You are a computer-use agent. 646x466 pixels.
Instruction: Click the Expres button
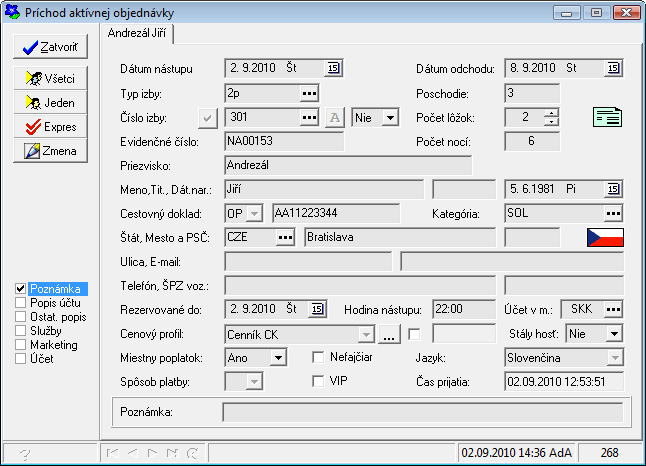[51, 127]
